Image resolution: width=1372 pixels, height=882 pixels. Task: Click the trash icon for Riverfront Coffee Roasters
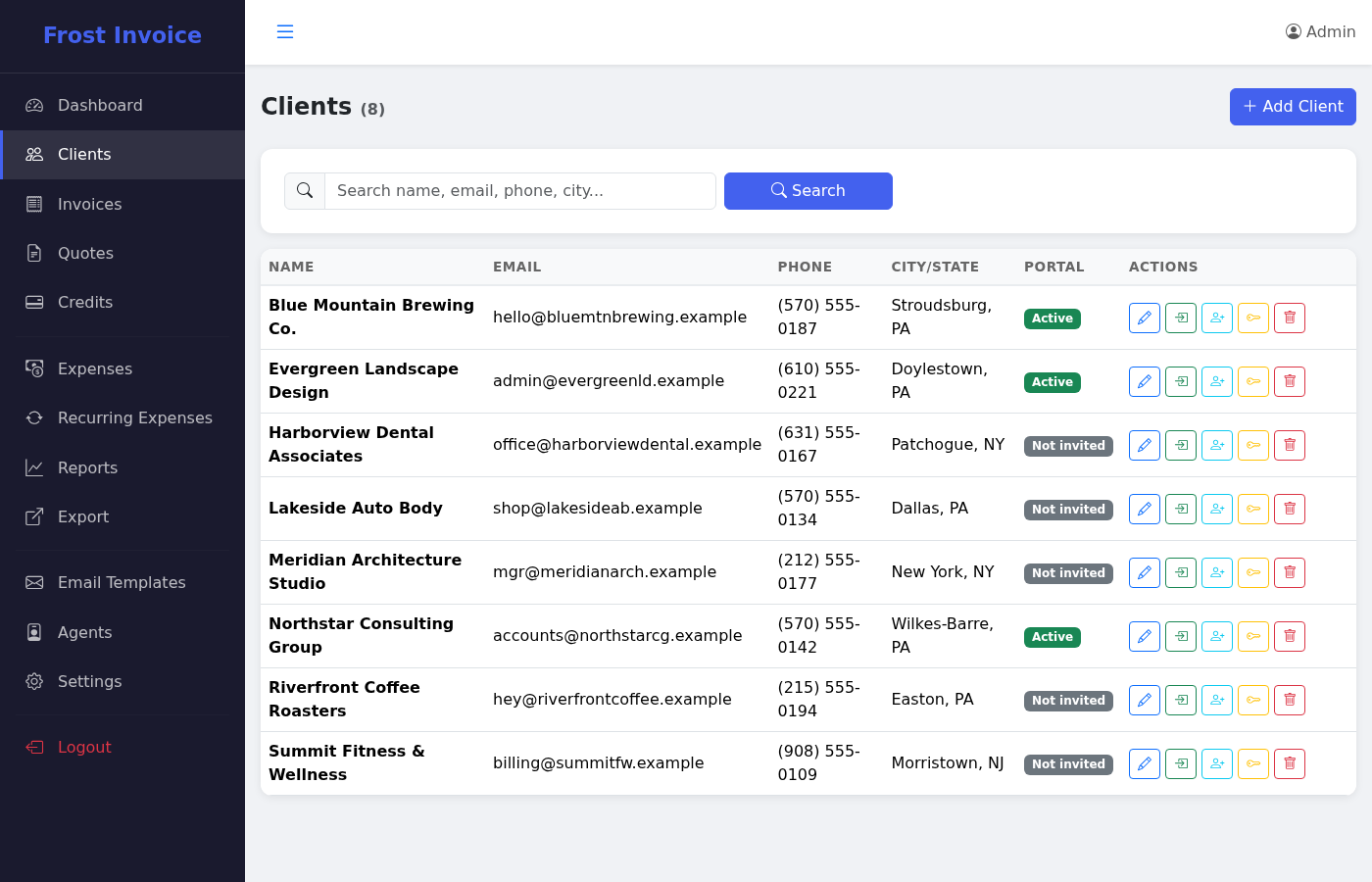pyautogui.click(x=1289, y=700)
